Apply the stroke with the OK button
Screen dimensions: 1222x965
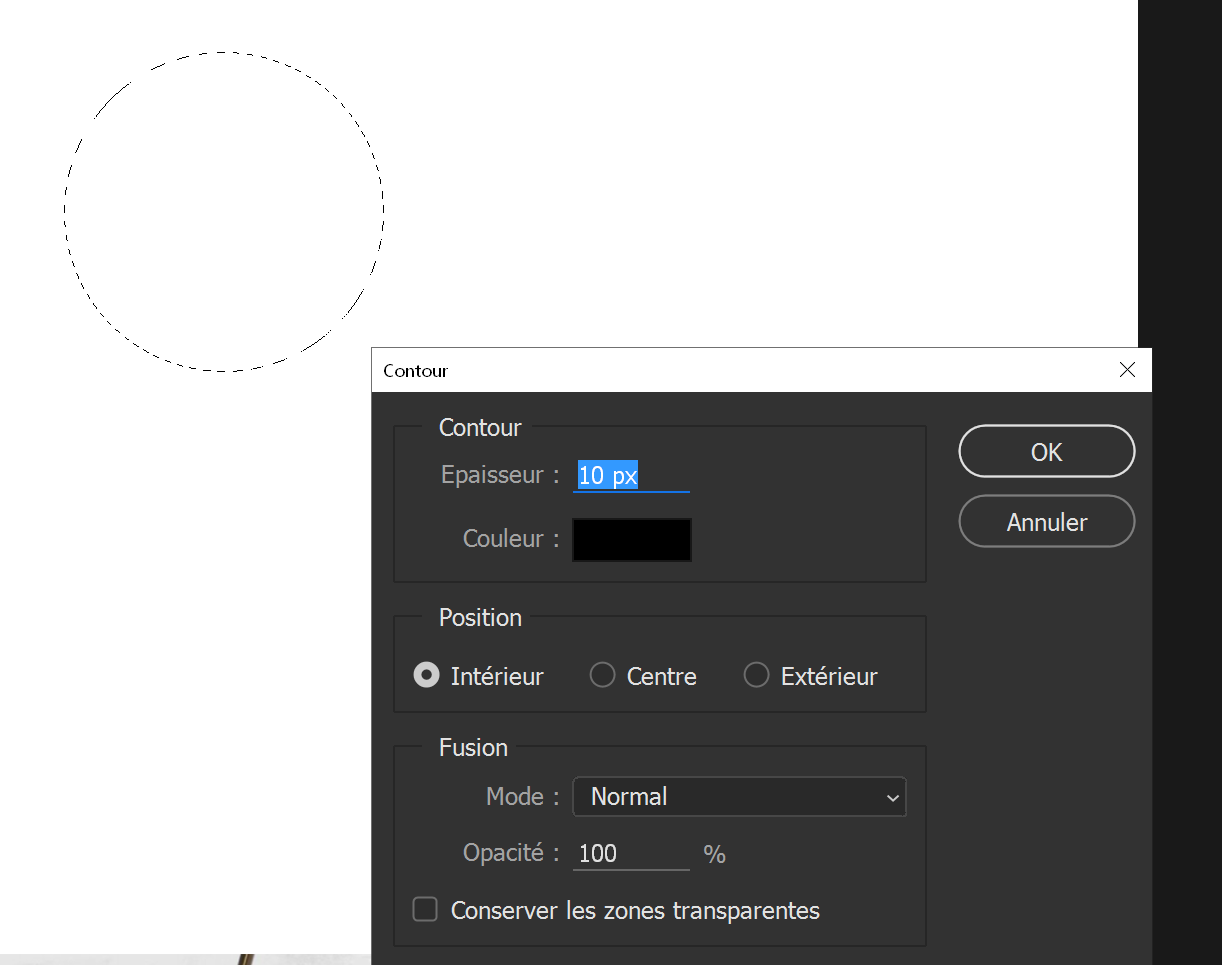pyautogui.click(x=1046, y=451)
